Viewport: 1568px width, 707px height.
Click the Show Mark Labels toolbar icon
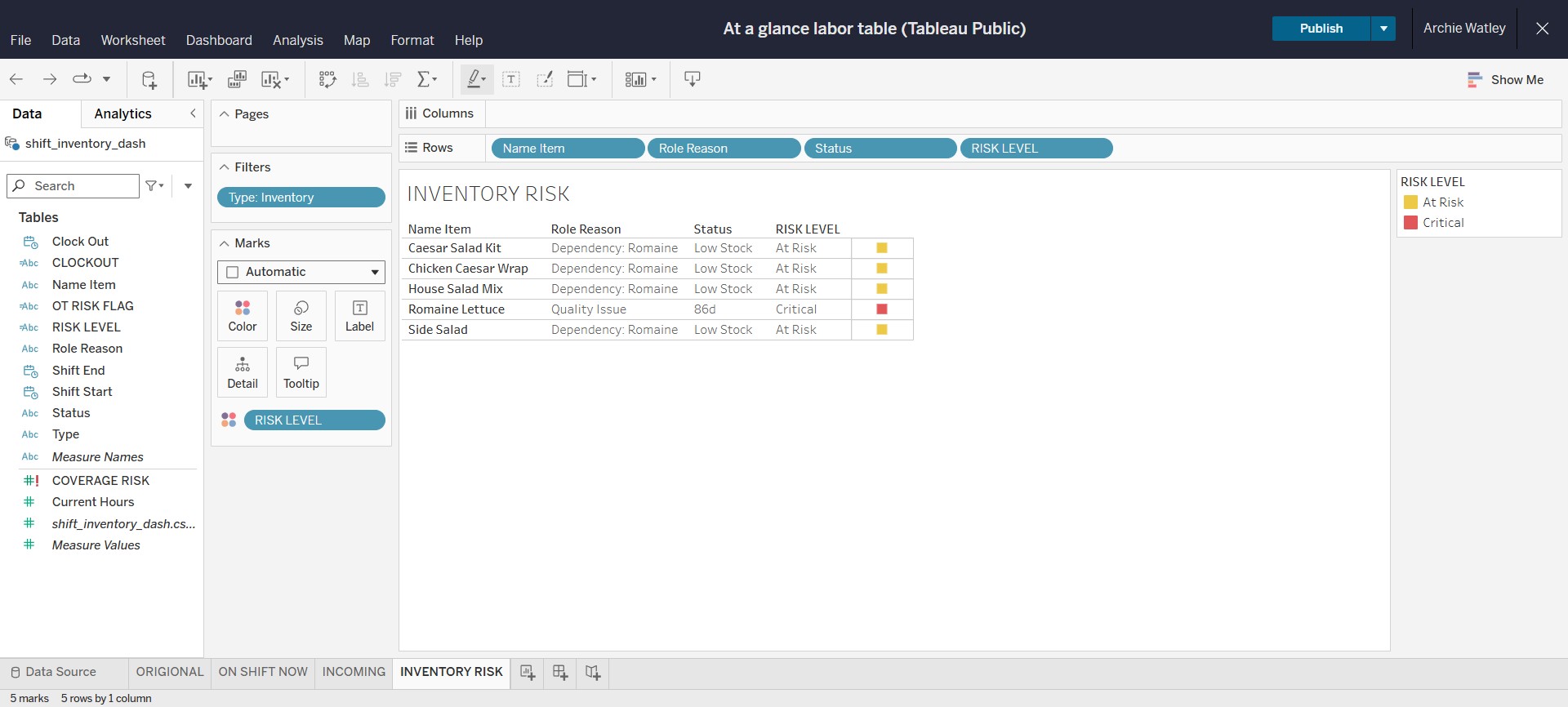(511, 79)
